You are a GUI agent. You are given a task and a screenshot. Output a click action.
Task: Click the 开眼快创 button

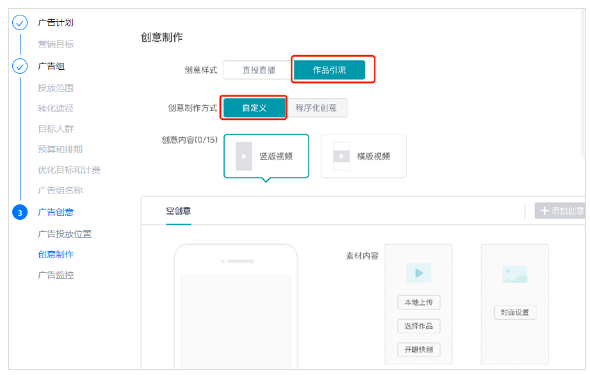coord(418,350)
